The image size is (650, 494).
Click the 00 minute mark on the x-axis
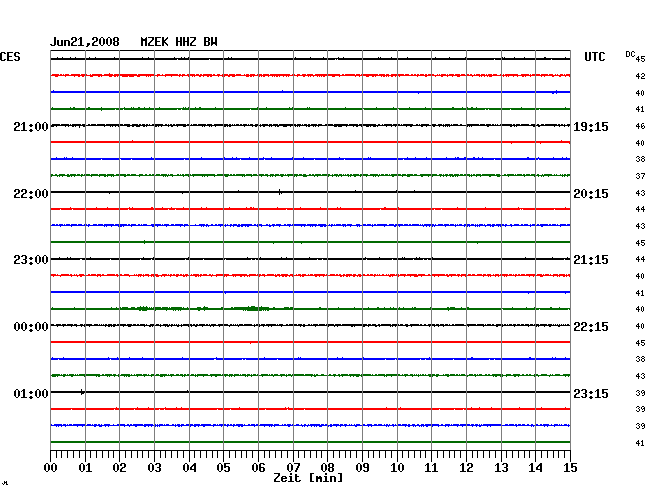(51, 468)
